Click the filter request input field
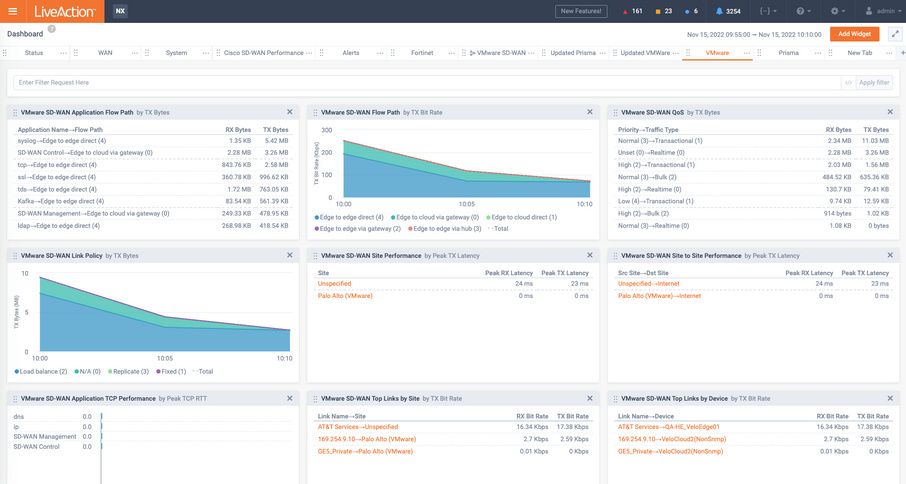The height and width of the screenshot is (484, 906). [427, 83]
